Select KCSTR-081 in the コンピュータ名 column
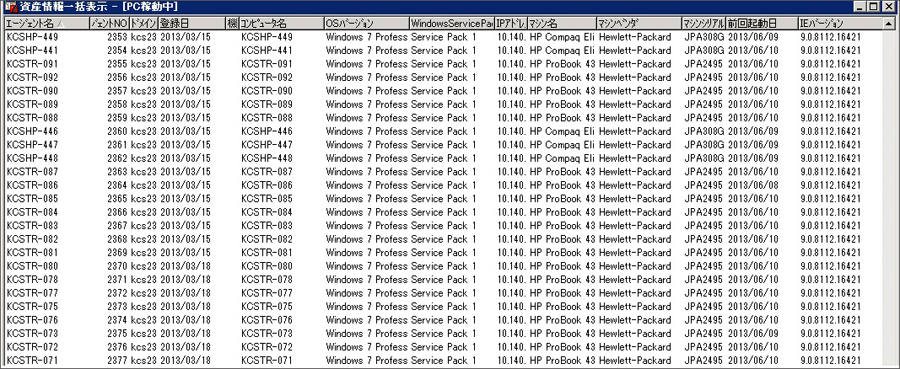The image size is (900, 369). [x=267, y=253]
